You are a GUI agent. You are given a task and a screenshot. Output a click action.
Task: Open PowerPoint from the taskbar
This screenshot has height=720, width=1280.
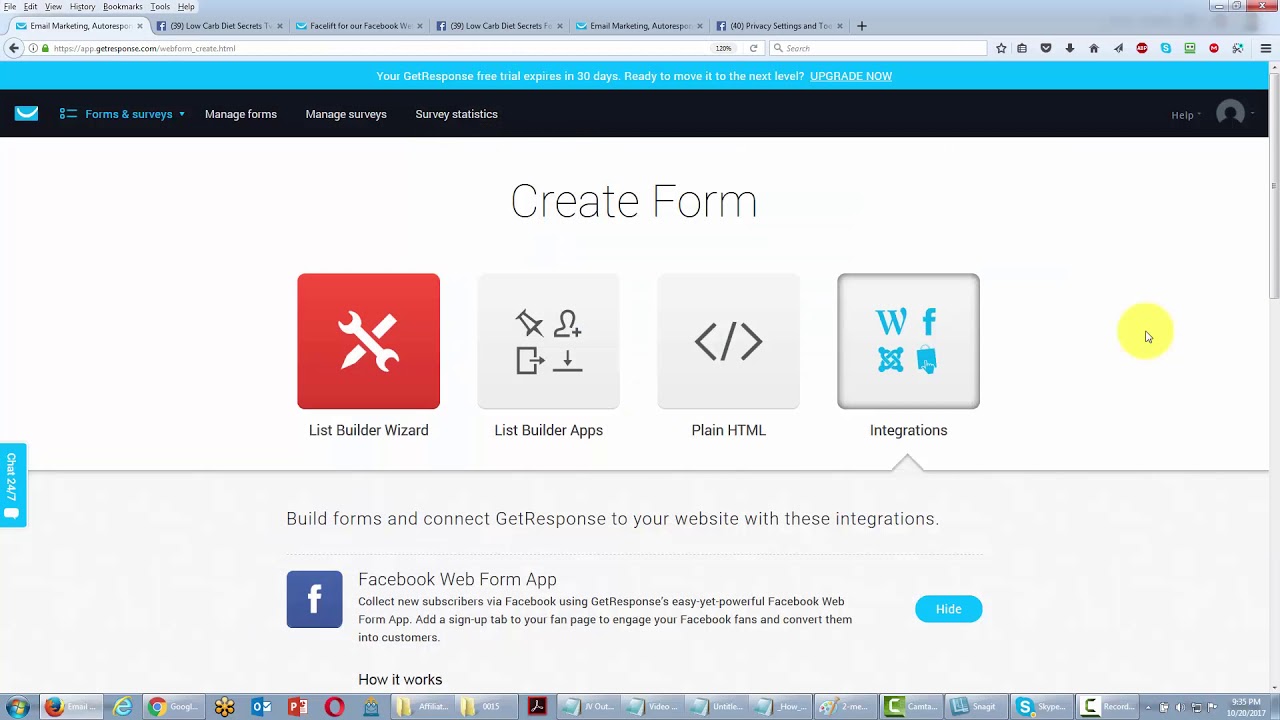tap(298, 707)
